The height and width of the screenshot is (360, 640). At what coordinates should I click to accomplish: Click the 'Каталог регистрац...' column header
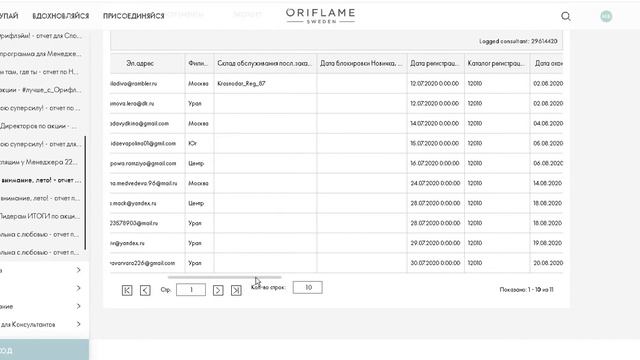(496, 63)
